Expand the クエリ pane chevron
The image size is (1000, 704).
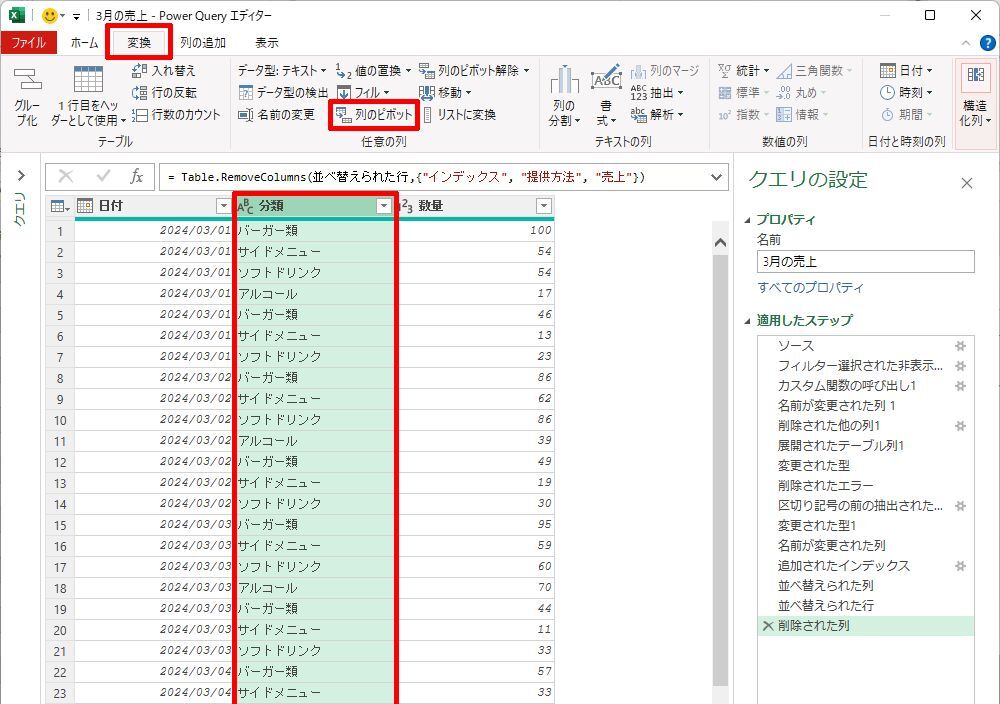(x=20, y=177)
